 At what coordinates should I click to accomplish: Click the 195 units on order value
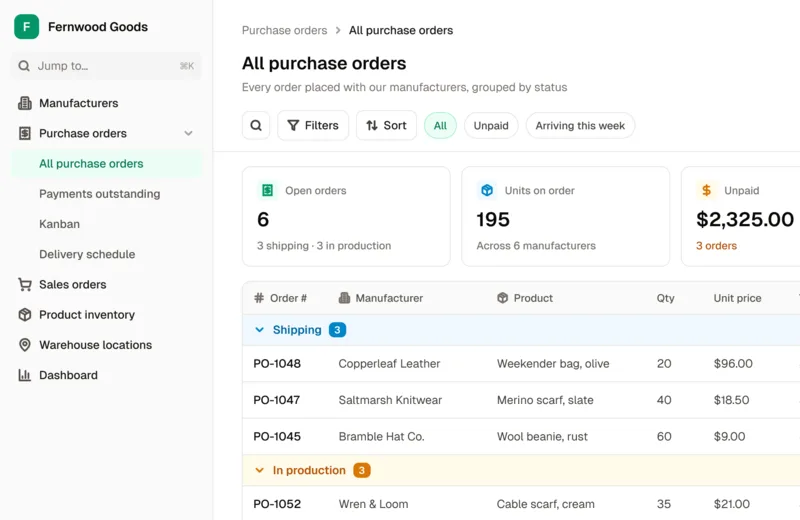coord(493,219)
